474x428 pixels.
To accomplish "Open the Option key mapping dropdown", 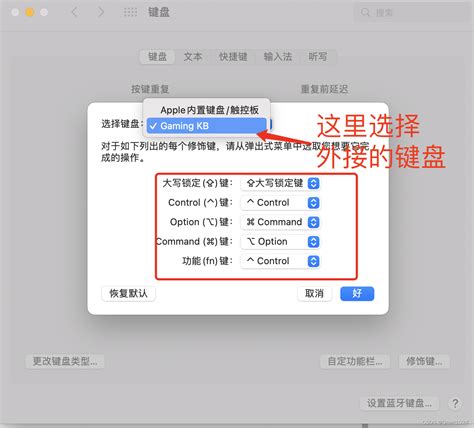I will click(280, 222).
